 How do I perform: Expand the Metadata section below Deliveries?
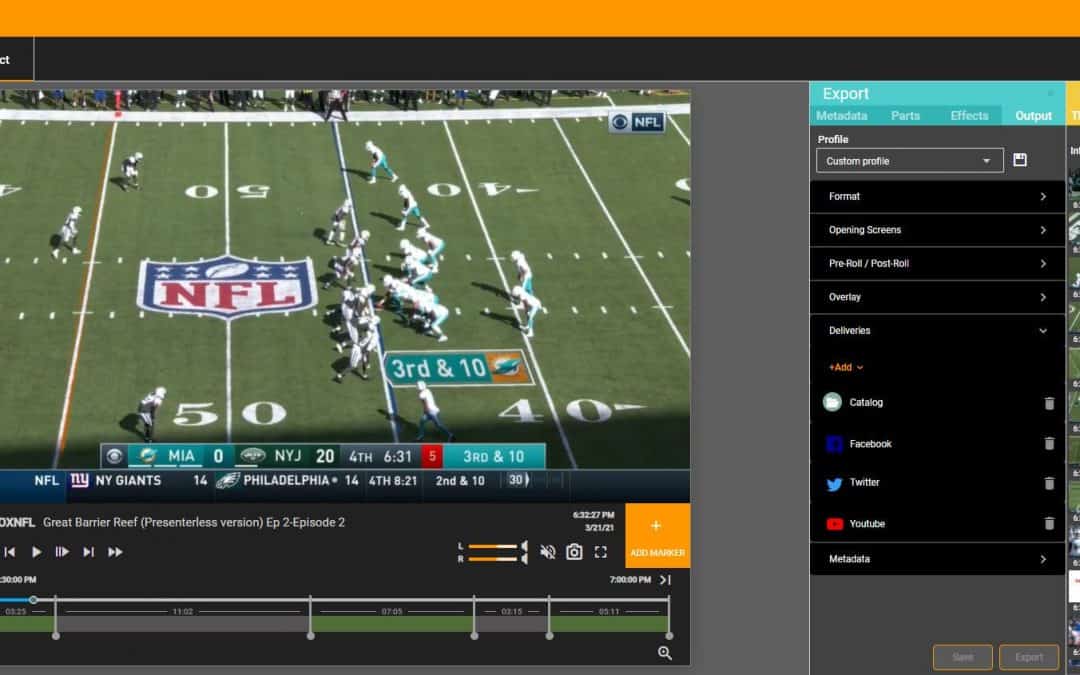tap(937, 559)
